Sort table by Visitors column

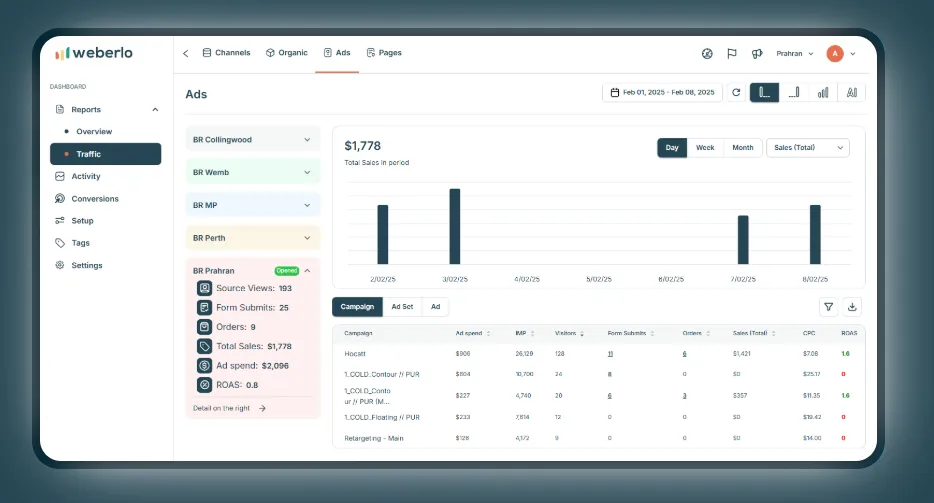coord(569,333)
